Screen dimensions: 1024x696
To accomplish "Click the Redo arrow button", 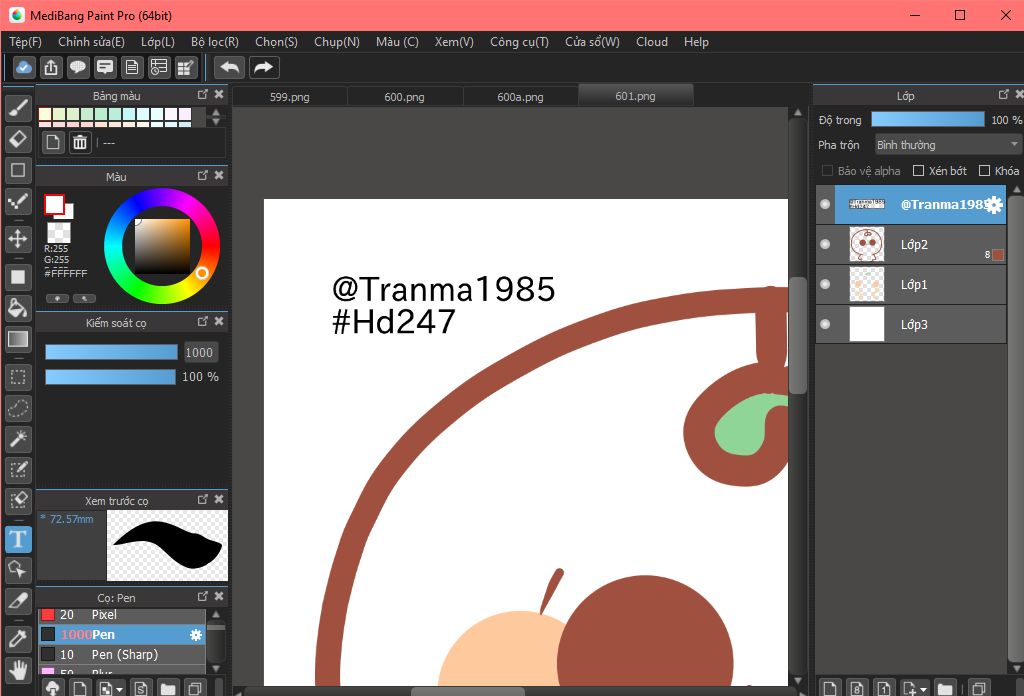I will point(263,67).
